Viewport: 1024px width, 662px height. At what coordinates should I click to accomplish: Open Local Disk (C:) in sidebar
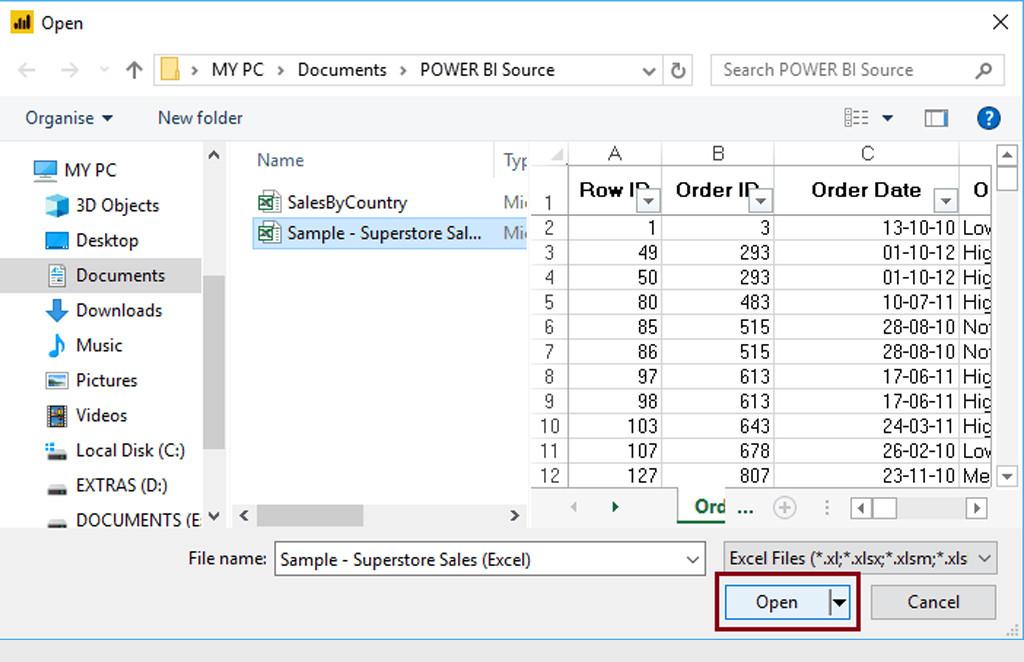[x=130, y=450]
